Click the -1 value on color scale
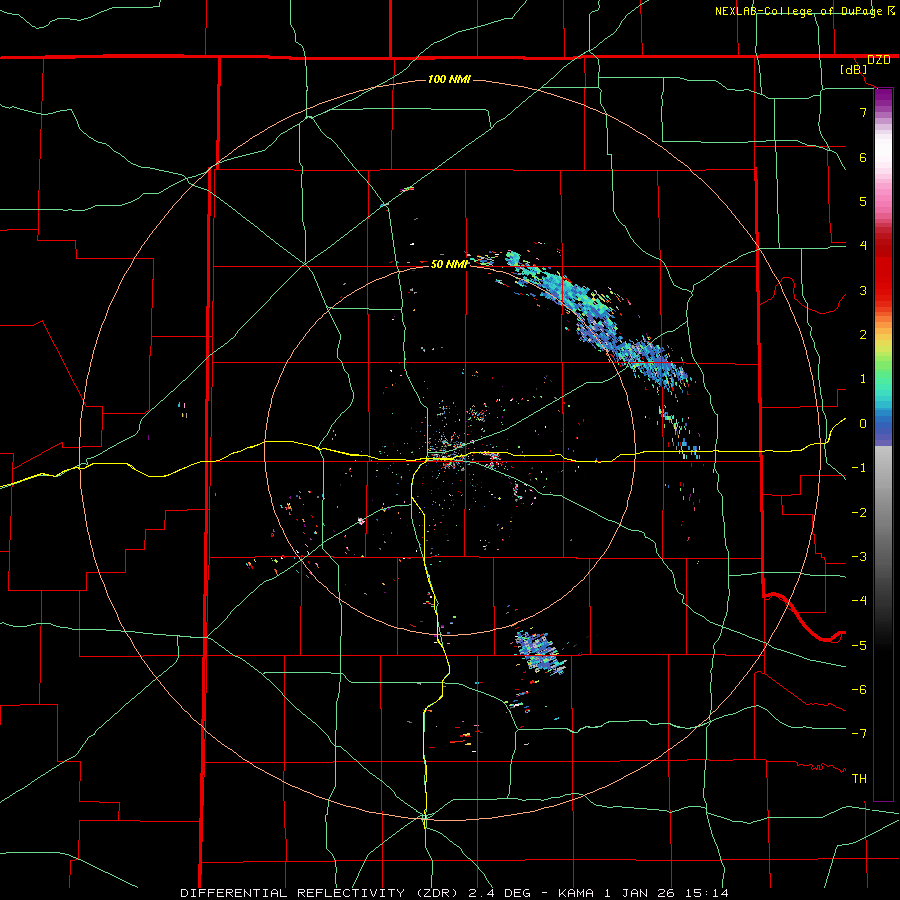Image resolution: width=900 pixels, height=900 pixels. pos(859,468)
